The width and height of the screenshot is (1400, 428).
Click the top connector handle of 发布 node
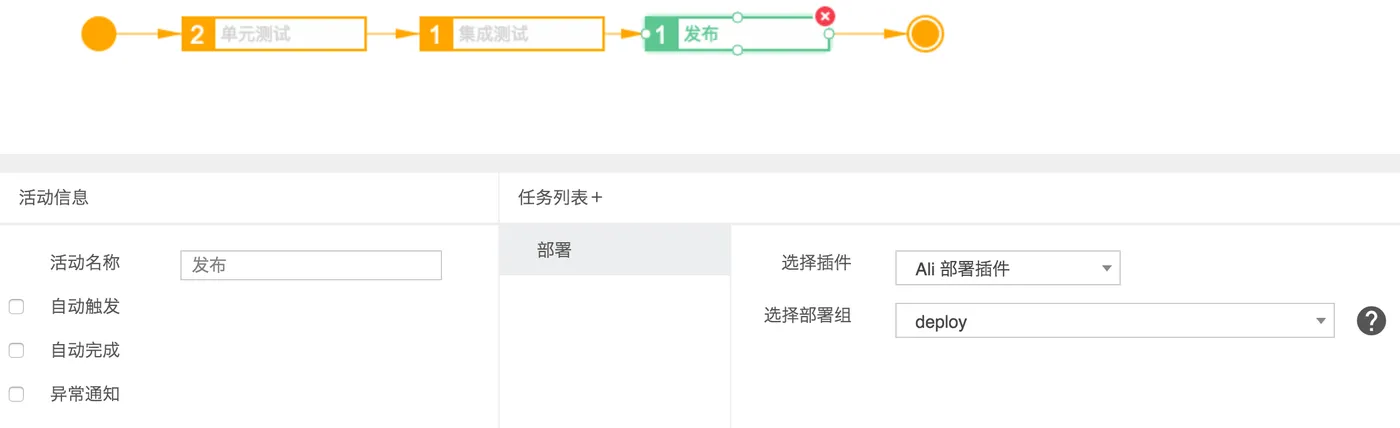pos(737,17)
